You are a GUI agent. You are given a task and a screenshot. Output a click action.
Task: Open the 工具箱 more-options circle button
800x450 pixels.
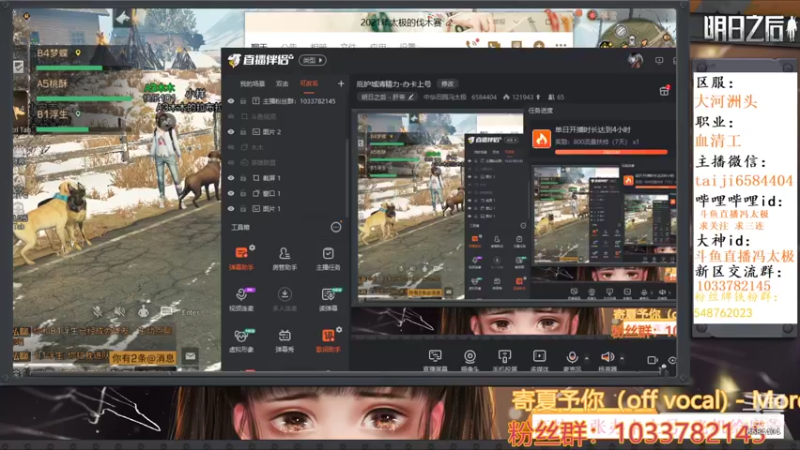[x=336, y=227]
